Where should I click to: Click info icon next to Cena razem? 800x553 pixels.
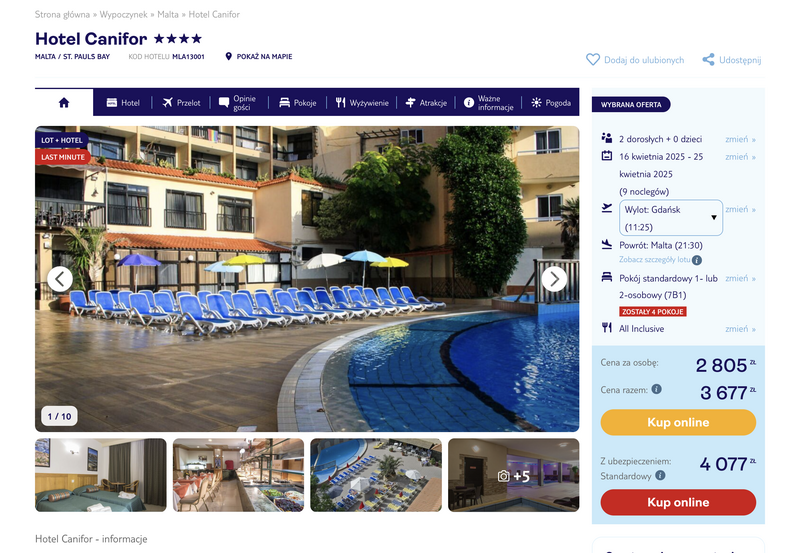pos(657,389)
